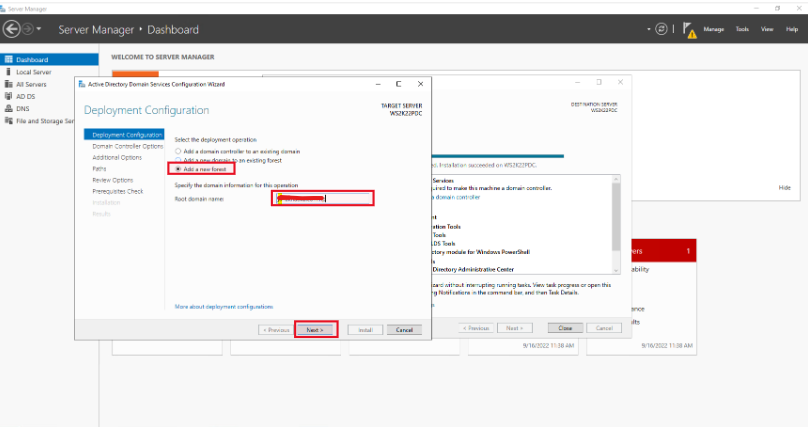Image resolution: width=808 pixels, height=427 pixels.
Task: Click the Root domain name field
Action: 323,199
